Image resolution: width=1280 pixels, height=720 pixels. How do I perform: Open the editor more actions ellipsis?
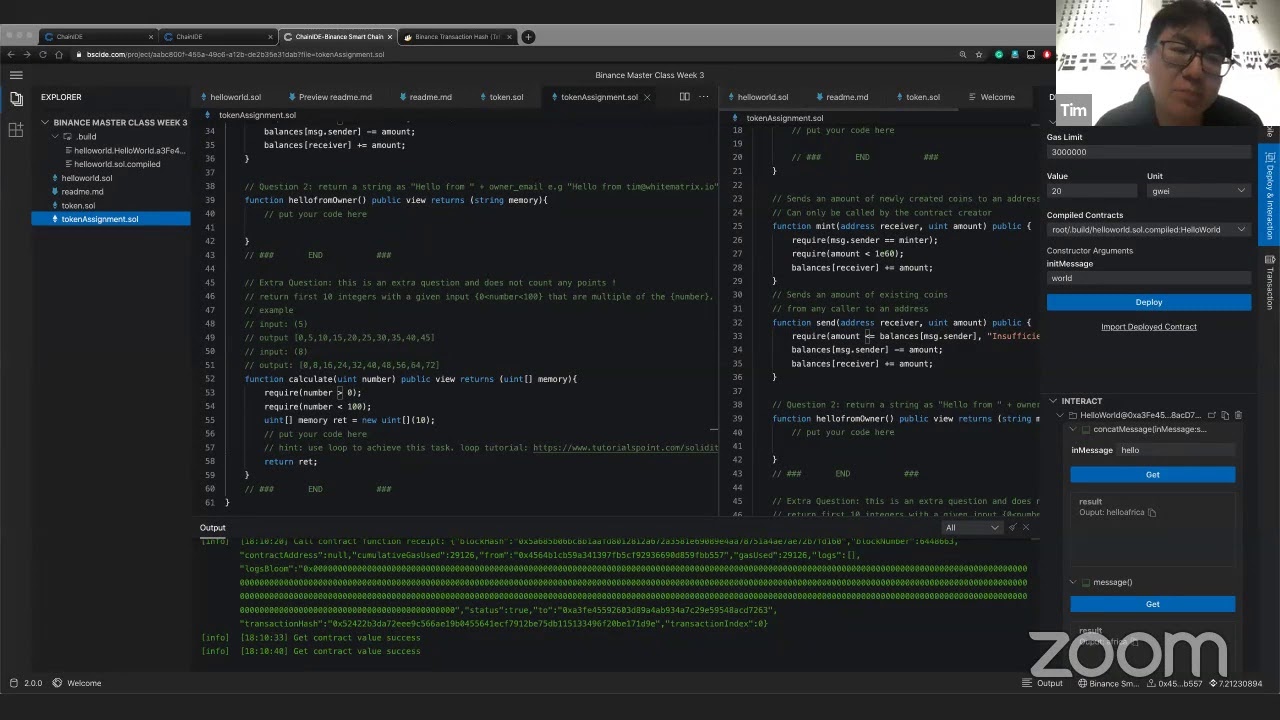704,97
